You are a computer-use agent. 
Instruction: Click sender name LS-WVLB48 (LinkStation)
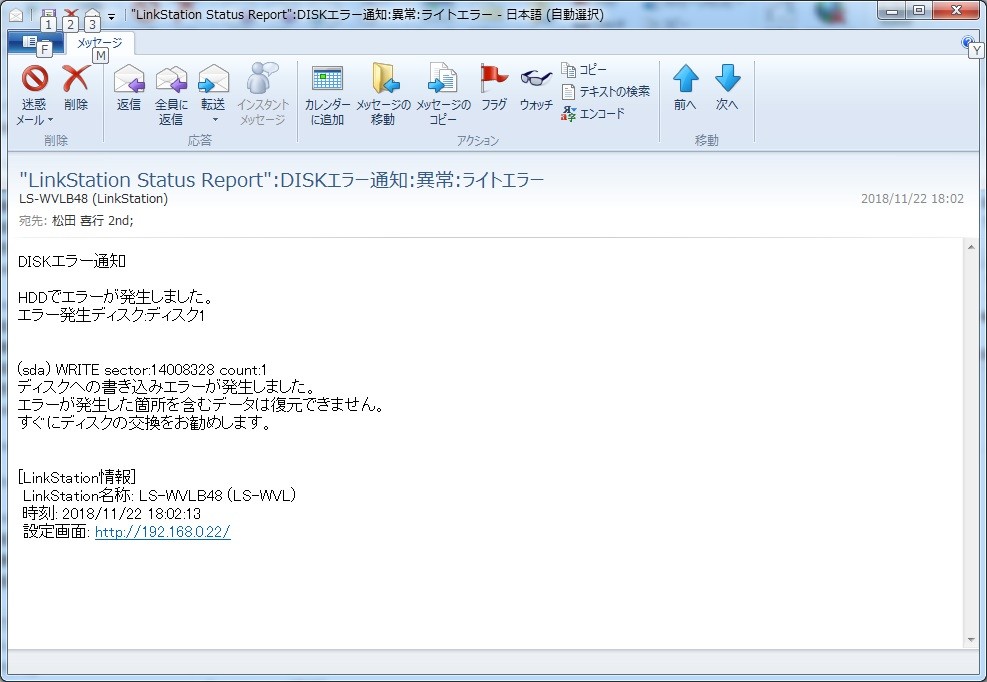93,199
